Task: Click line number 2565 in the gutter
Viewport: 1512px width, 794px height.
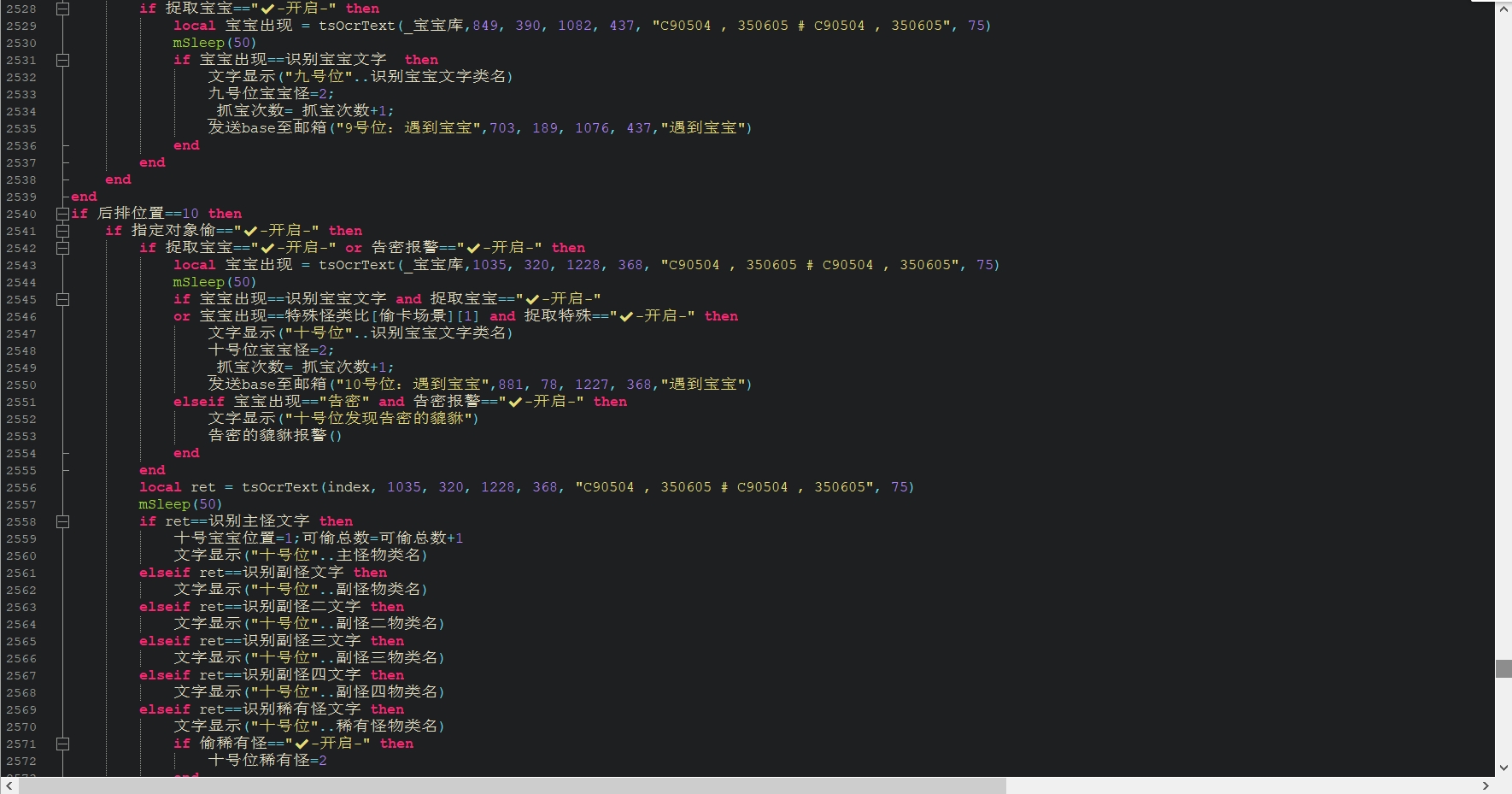Action: [x=21, y=641]
